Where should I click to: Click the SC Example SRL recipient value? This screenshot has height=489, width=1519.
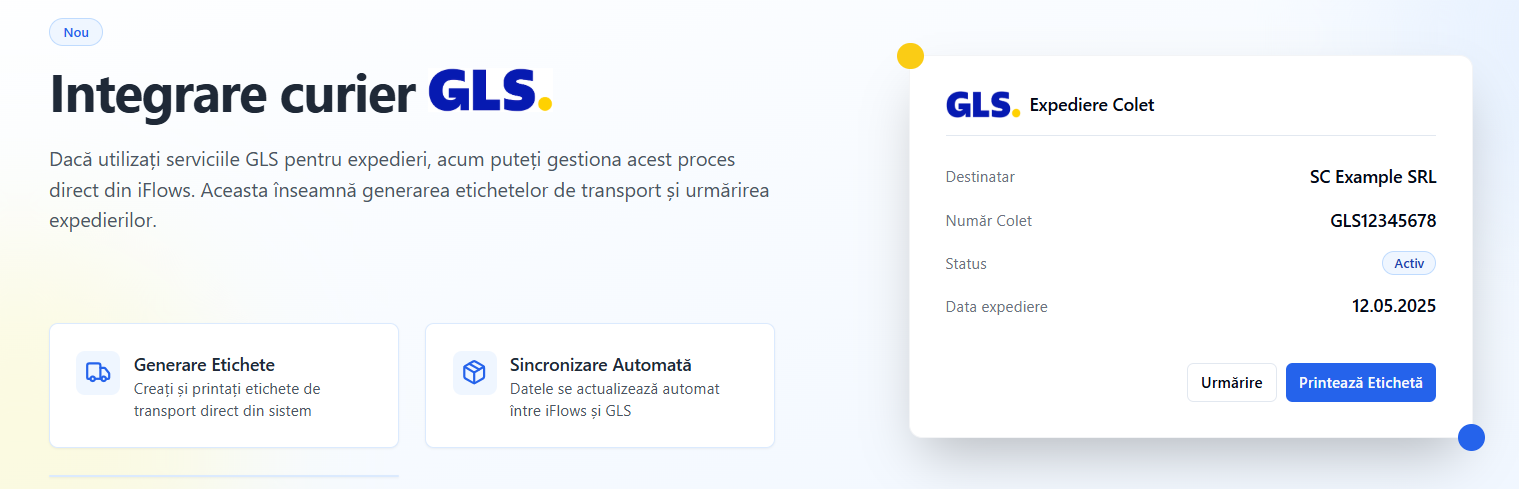coord(1373,177)
